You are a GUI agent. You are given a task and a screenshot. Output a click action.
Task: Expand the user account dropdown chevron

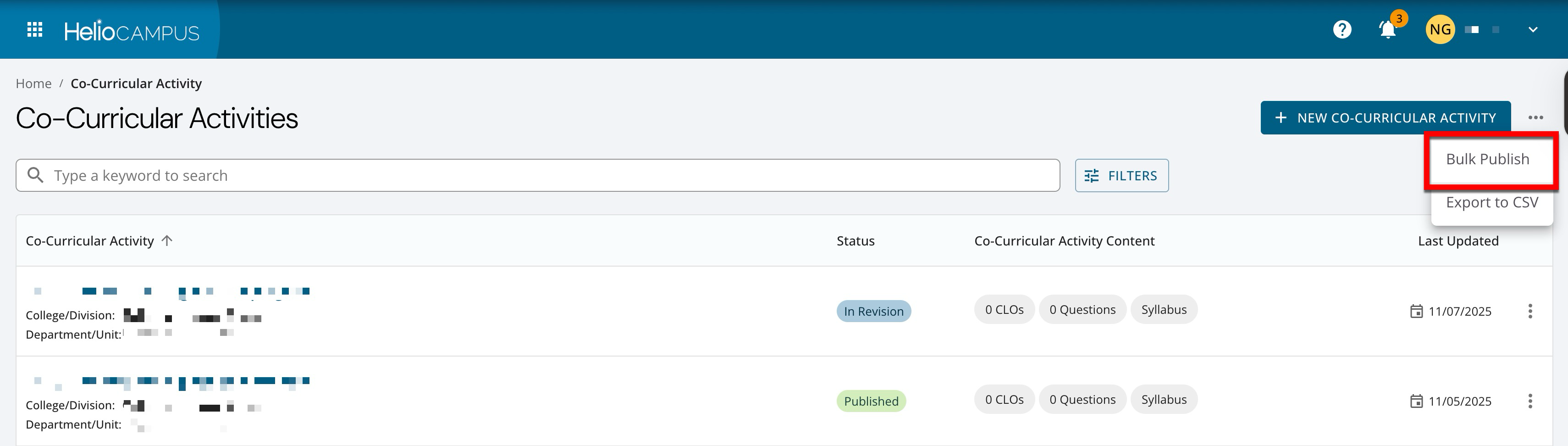[x=1533, y=29]
